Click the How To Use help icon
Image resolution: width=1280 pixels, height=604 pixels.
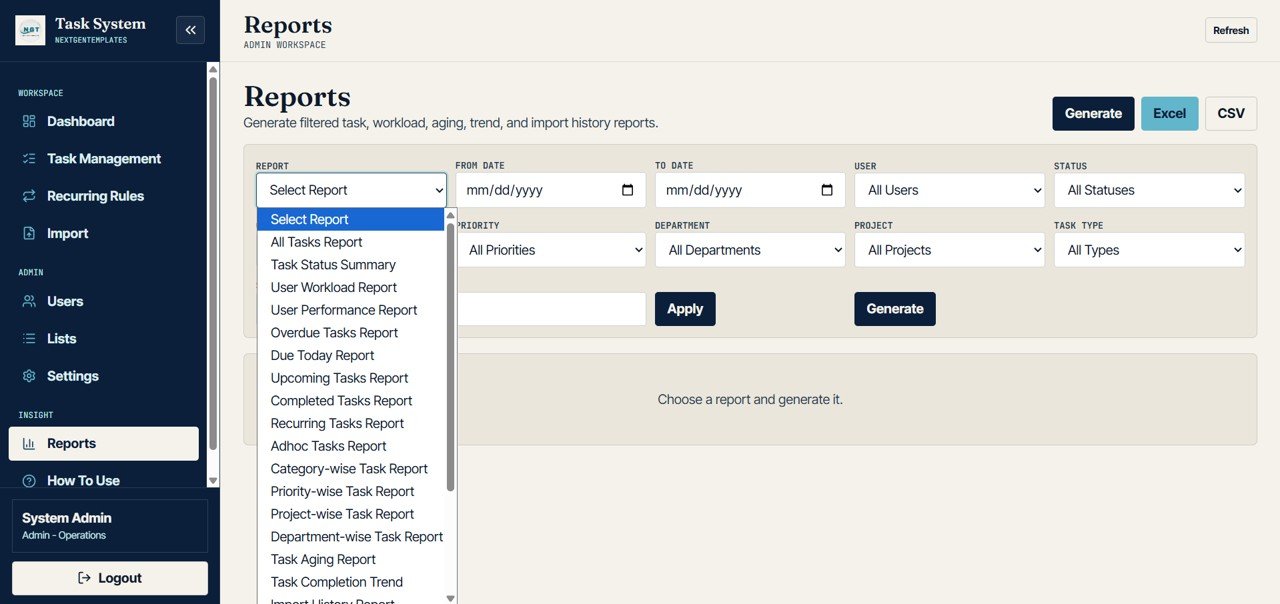pyautogui.click(x=29, y=481)
